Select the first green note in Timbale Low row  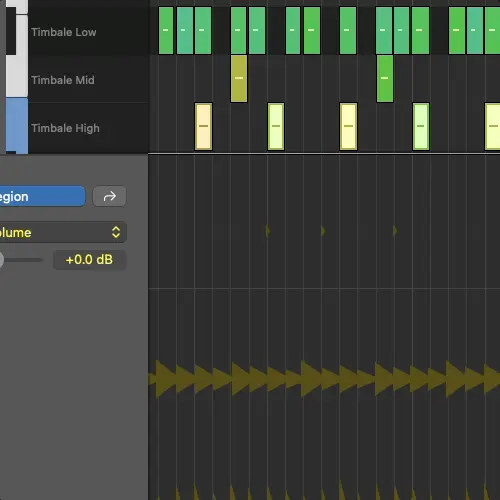166,30
